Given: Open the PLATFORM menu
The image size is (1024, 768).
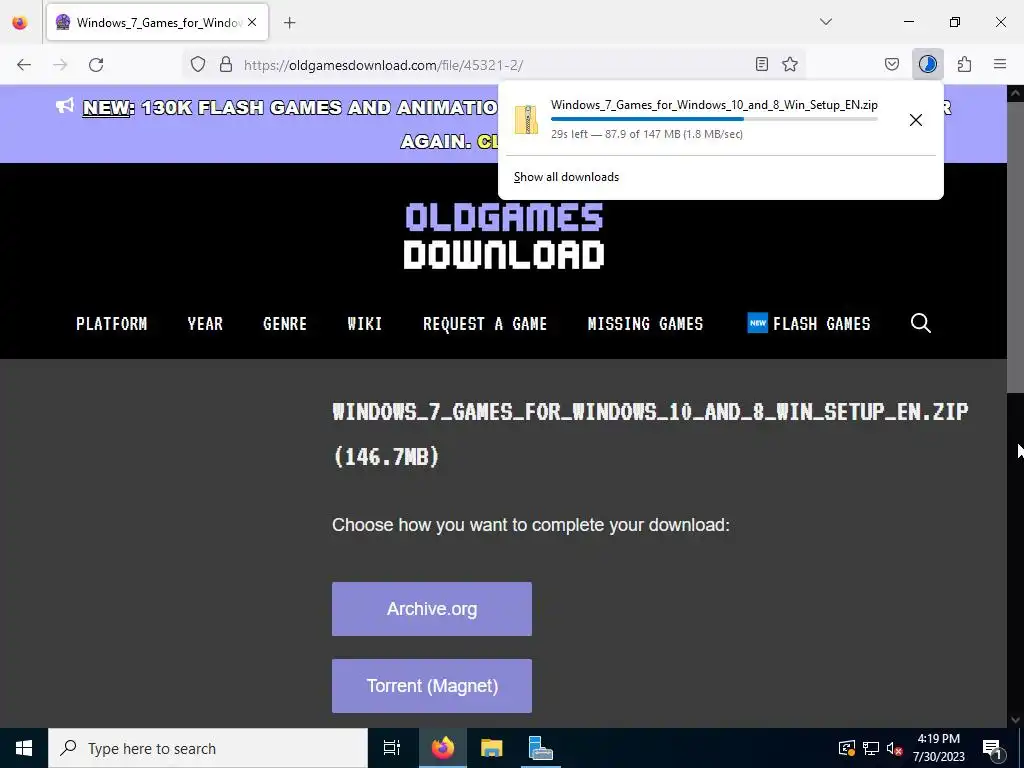Looking at the screenshot, I should (112, 324).
